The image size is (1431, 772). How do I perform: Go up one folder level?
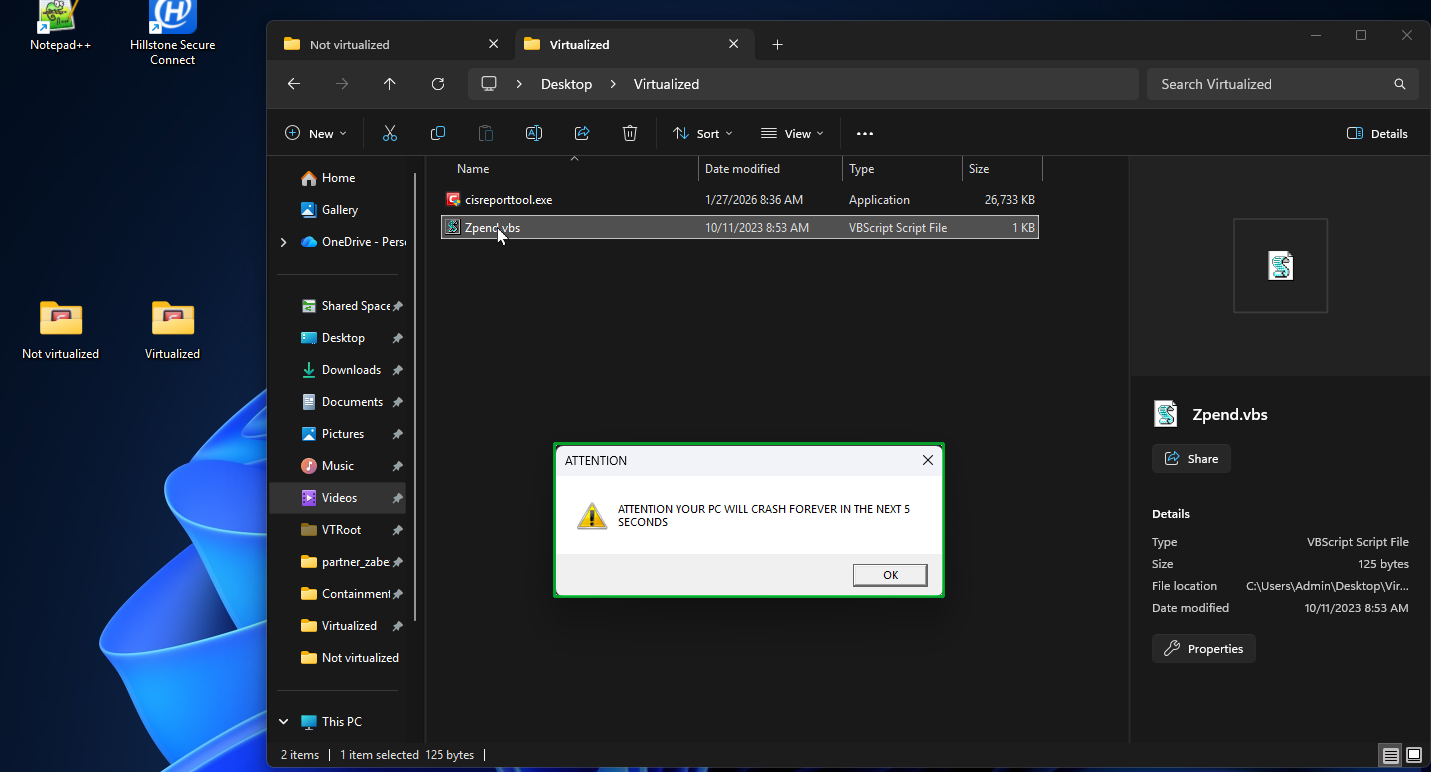click(390, 84)
